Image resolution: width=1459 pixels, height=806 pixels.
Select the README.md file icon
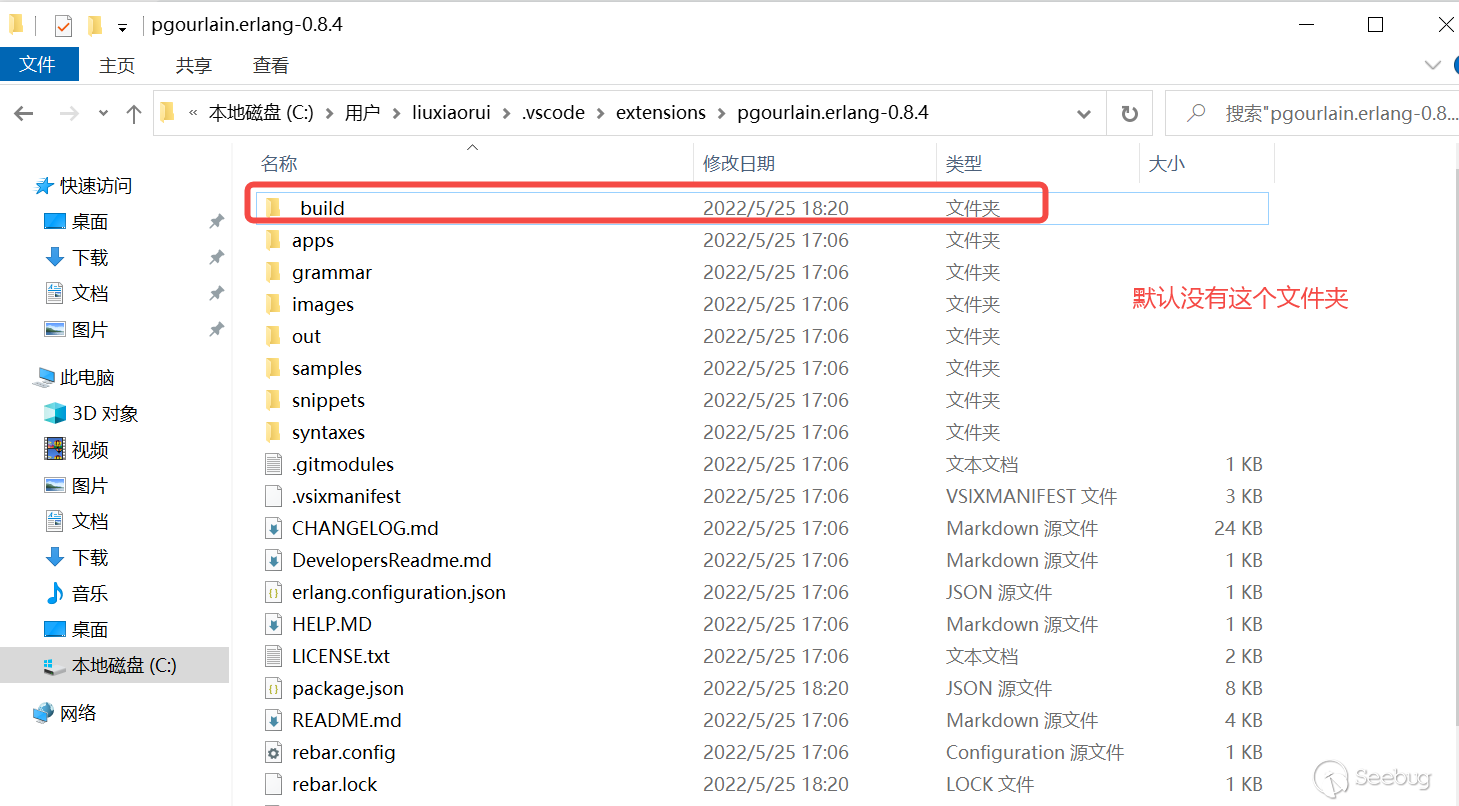click(x=273, y=720)
